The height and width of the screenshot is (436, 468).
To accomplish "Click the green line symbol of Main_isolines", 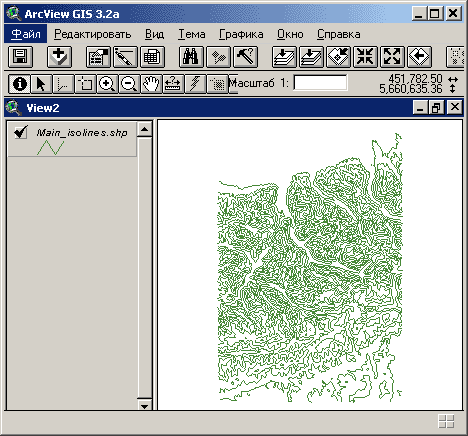I will pos(50,148).
